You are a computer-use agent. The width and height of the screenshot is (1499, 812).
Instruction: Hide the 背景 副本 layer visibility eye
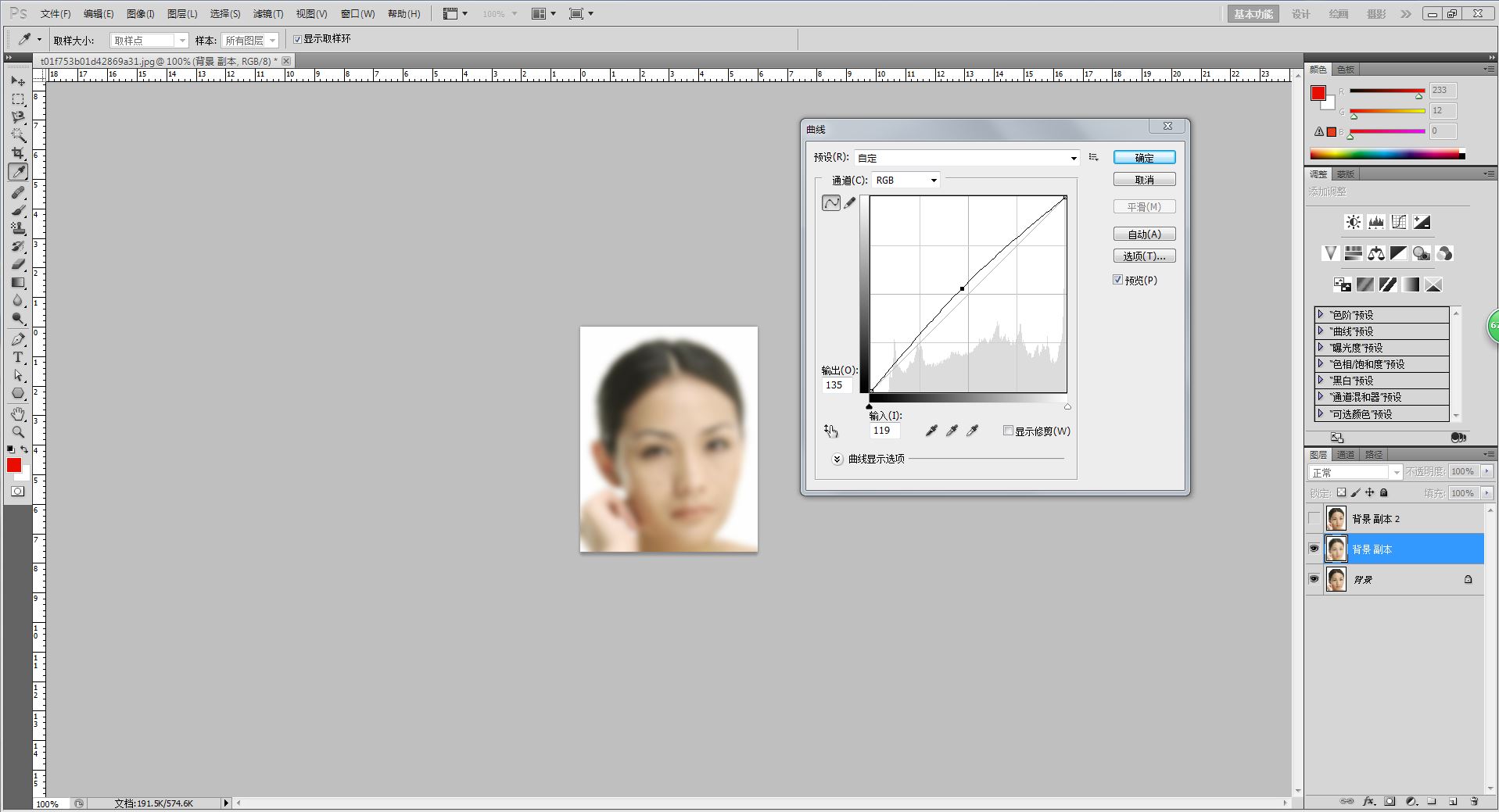point(1314,549)
